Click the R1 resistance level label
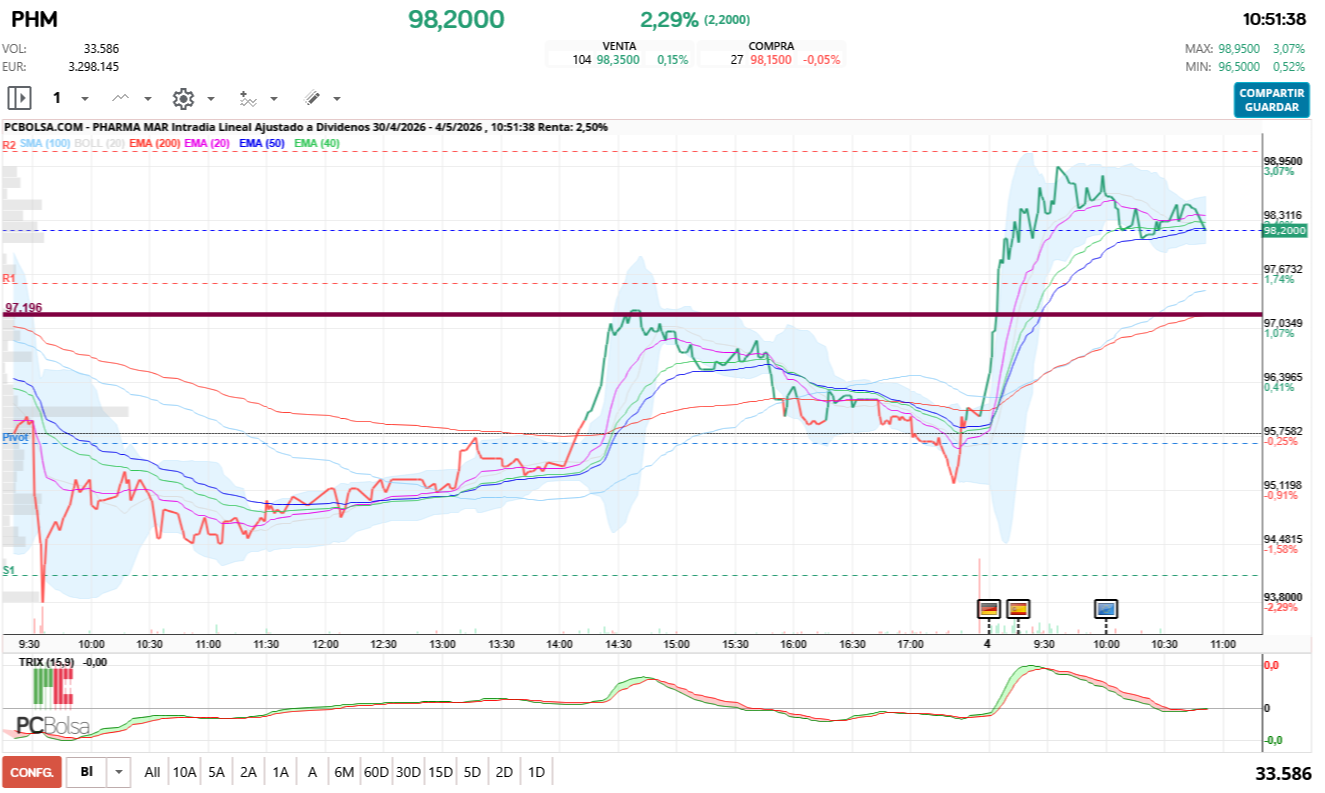 click(9, 278)
